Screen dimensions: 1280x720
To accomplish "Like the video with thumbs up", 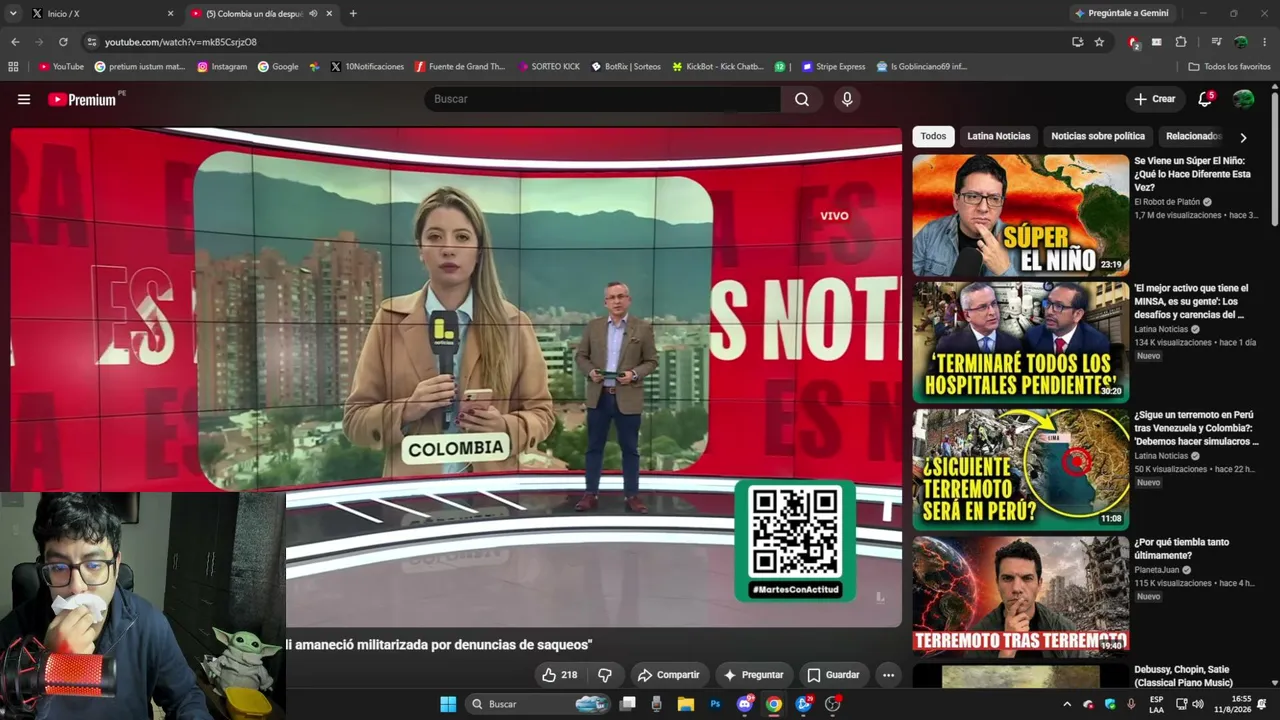I will (559, 675).
